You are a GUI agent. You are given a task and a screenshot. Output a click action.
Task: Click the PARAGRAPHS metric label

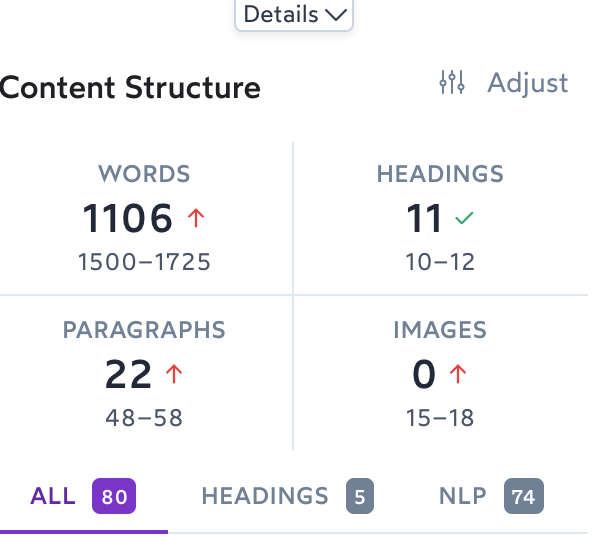(x=144, y=330)
